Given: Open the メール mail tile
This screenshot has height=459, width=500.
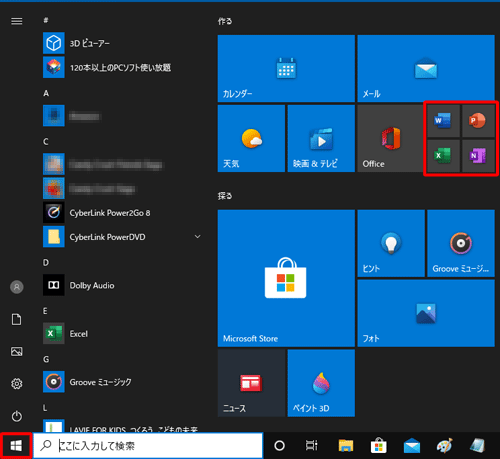Looking at the screenshot, I should (426, 68).
